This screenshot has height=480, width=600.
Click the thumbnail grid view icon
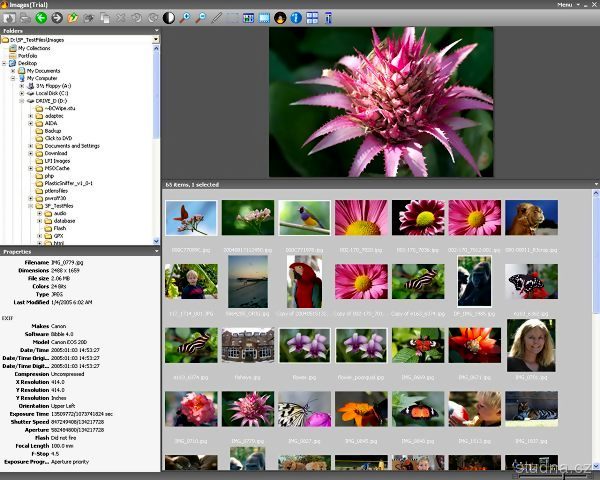click(313, 18)
